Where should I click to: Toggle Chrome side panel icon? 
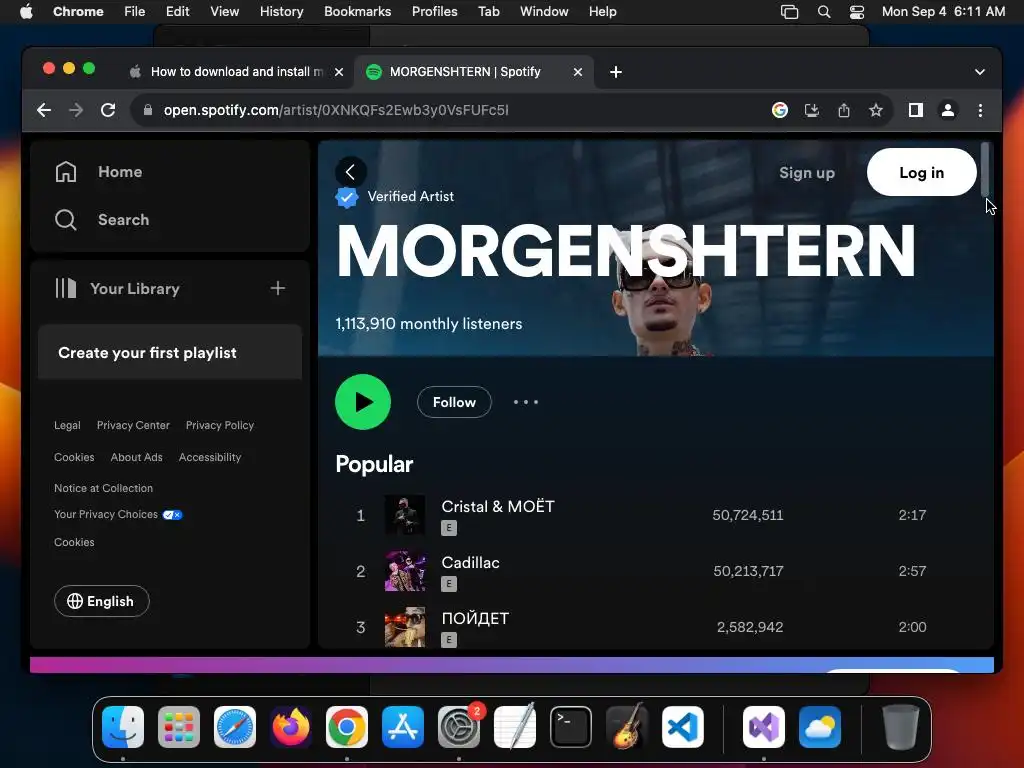point(916,110)
